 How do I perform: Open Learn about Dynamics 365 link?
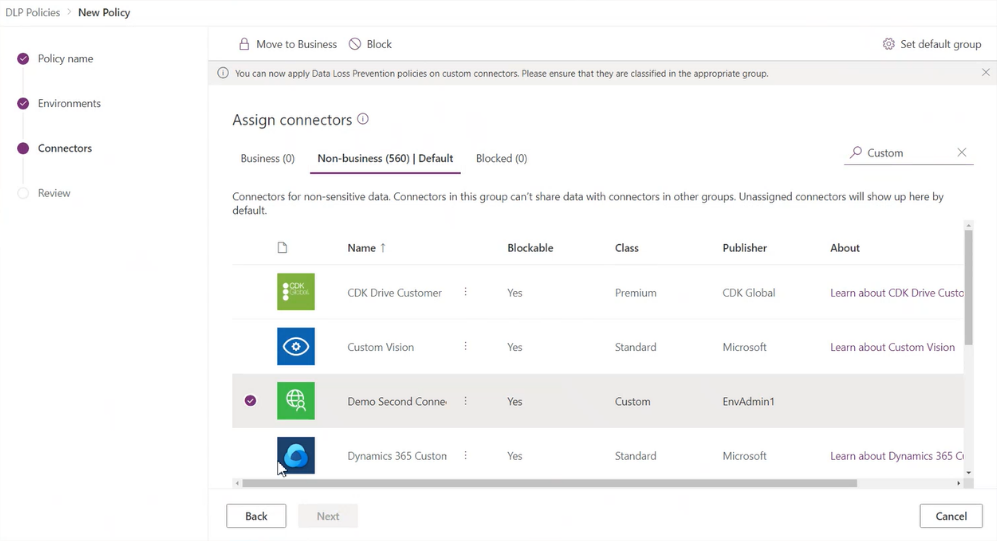pos(897,456)
